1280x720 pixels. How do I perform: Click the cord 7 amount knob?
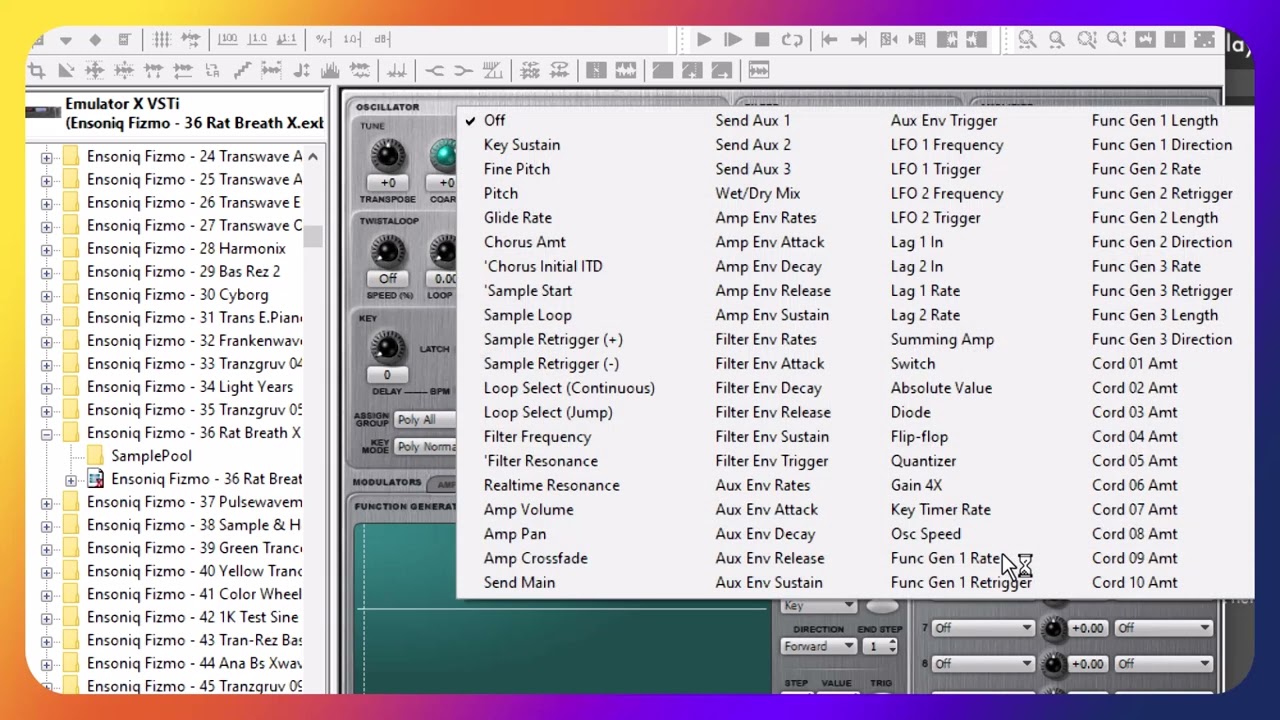tap(1053, 628)
